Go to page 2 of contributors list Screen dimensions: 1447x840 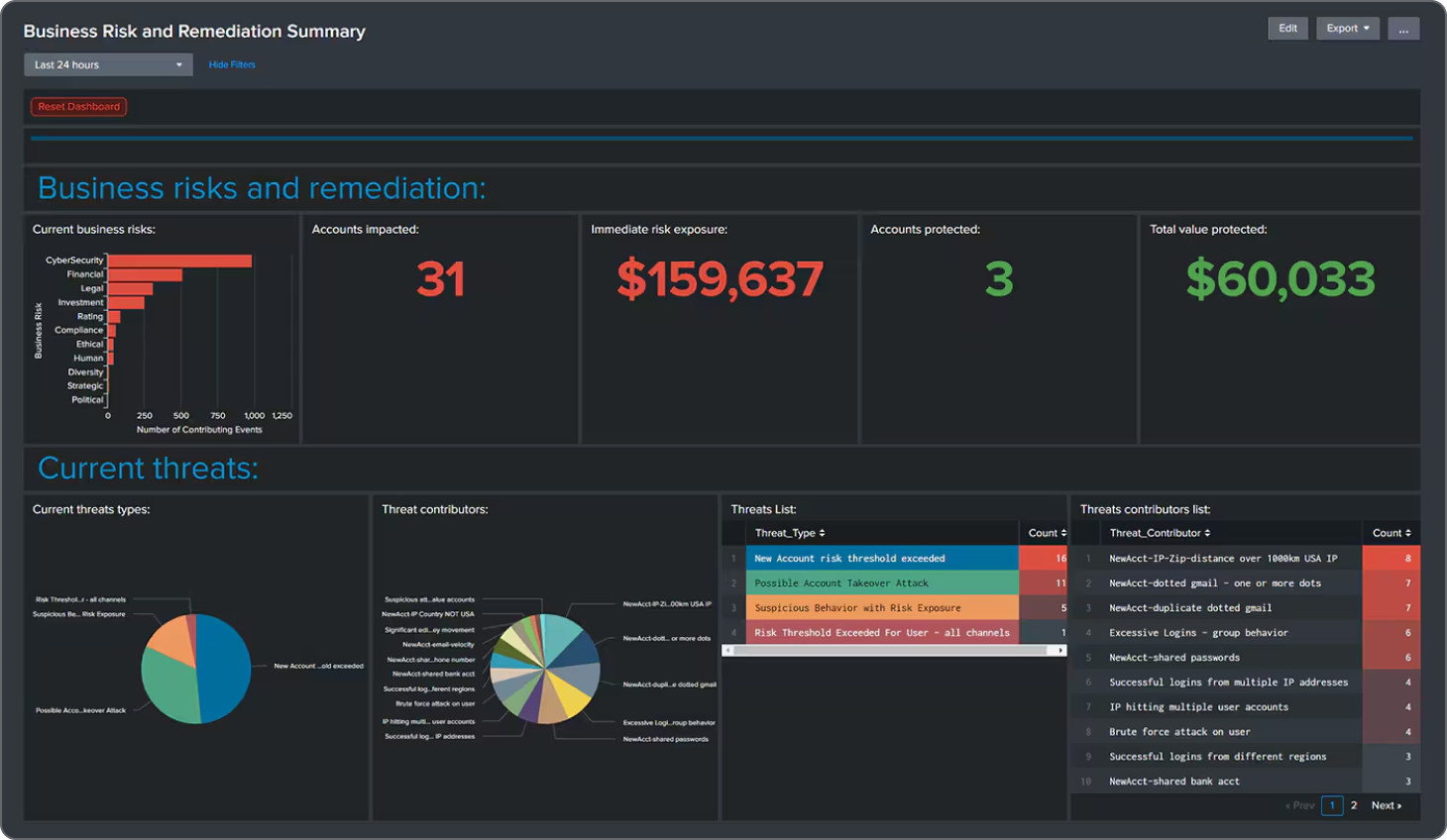pyautogui.click(x=1354, y=805)
